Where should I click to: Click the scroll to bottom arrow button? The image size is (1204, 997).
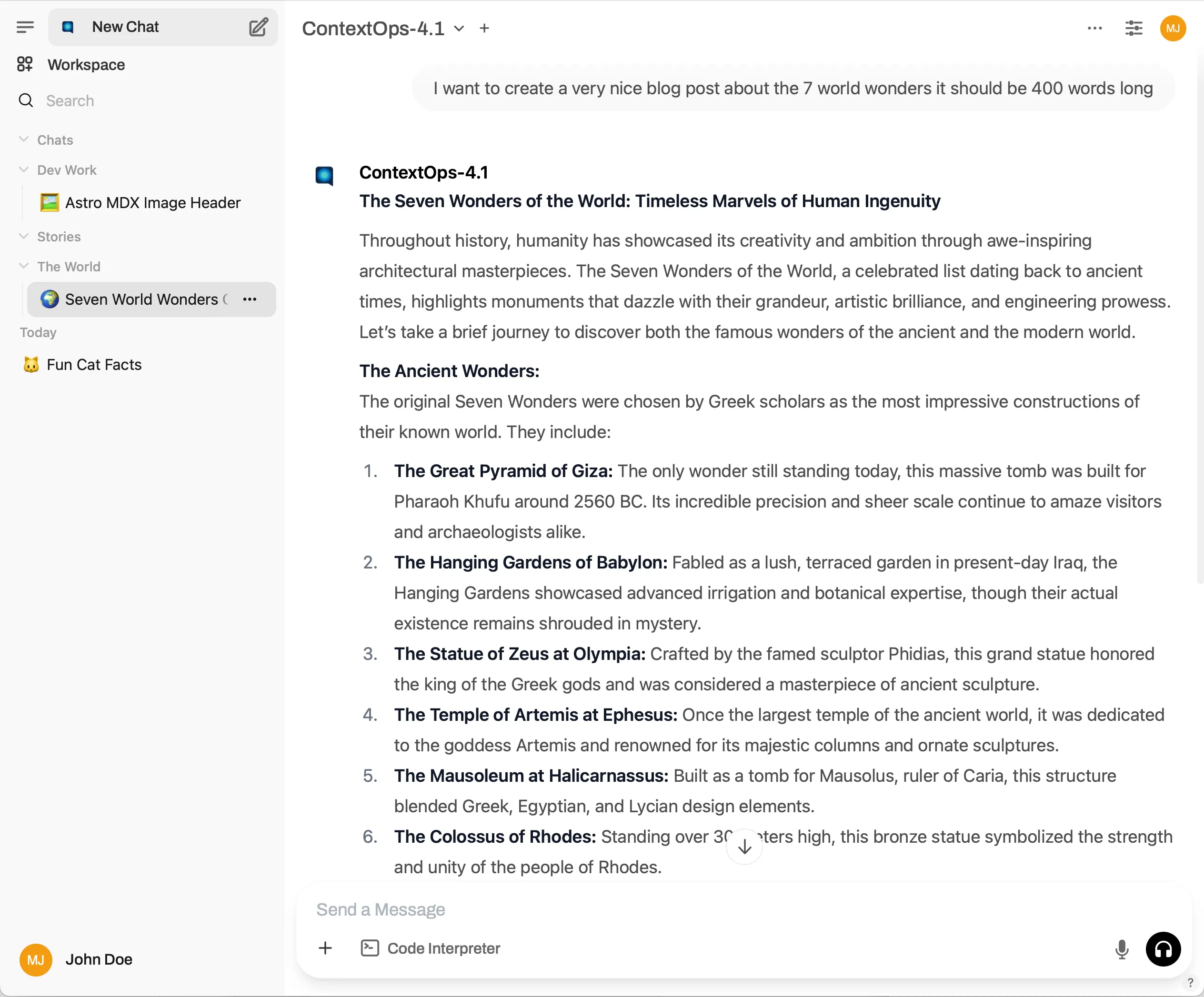click(744, 846)
